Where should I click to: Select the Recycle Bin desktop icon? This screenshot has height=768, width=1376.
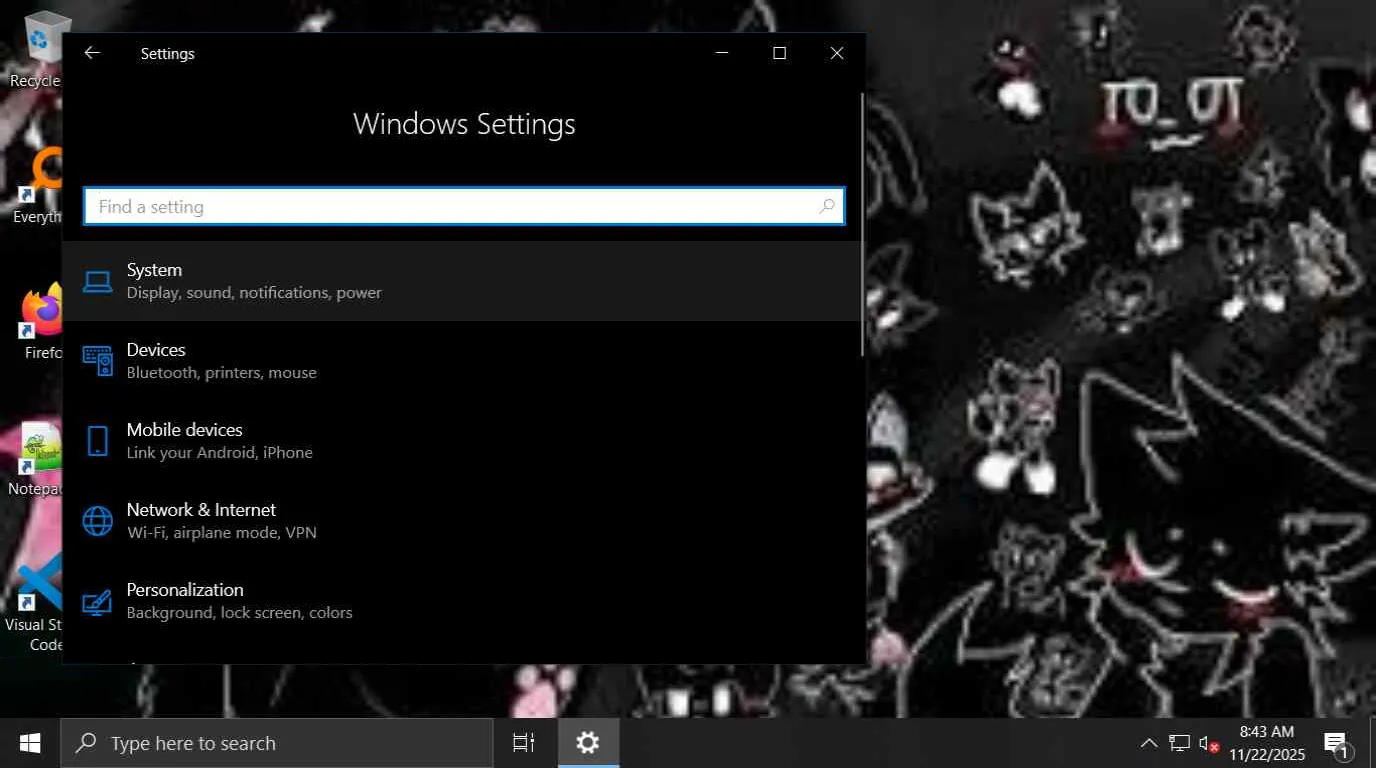(36, 50)
